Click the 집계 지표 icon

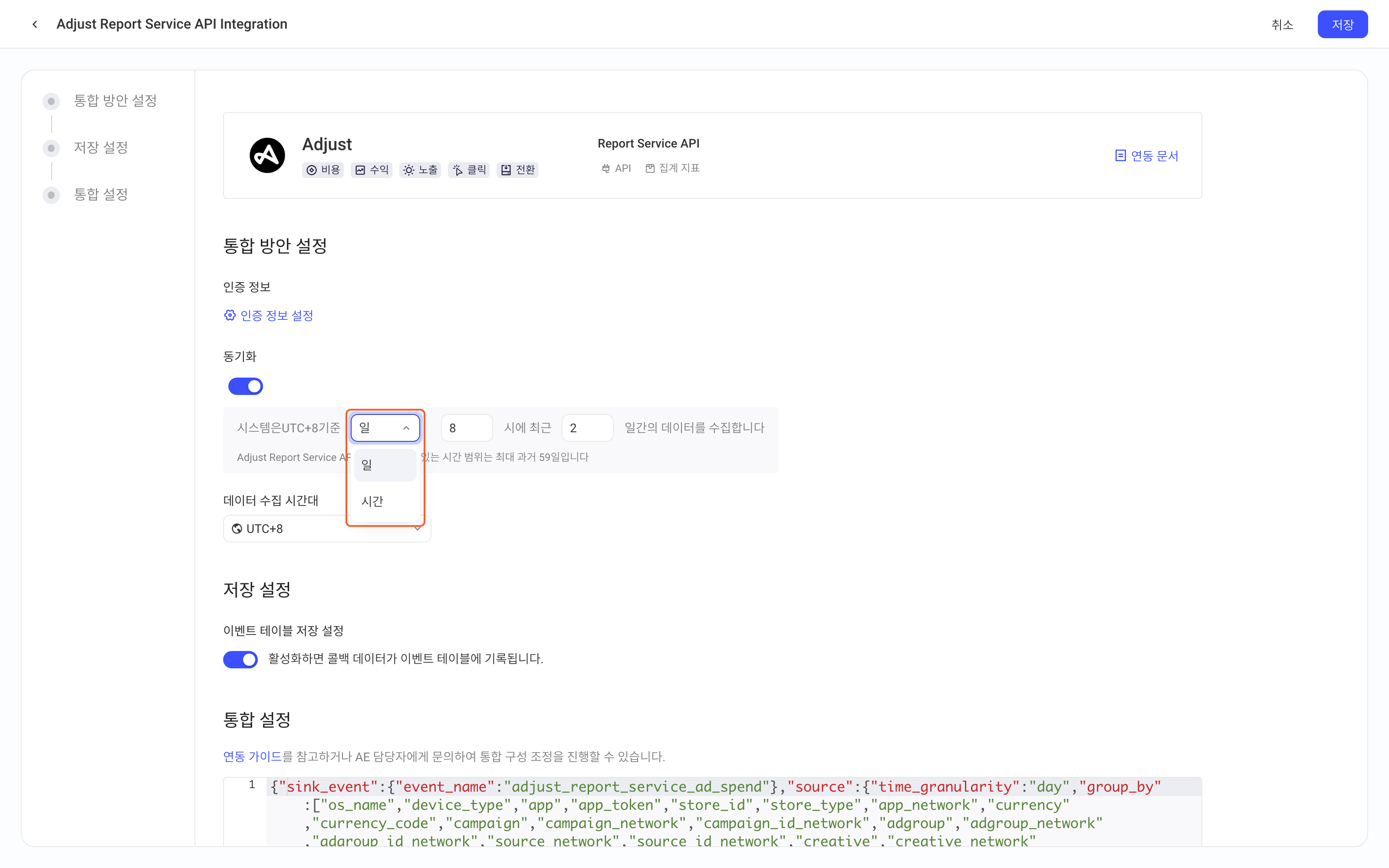(x=650, y=168)
